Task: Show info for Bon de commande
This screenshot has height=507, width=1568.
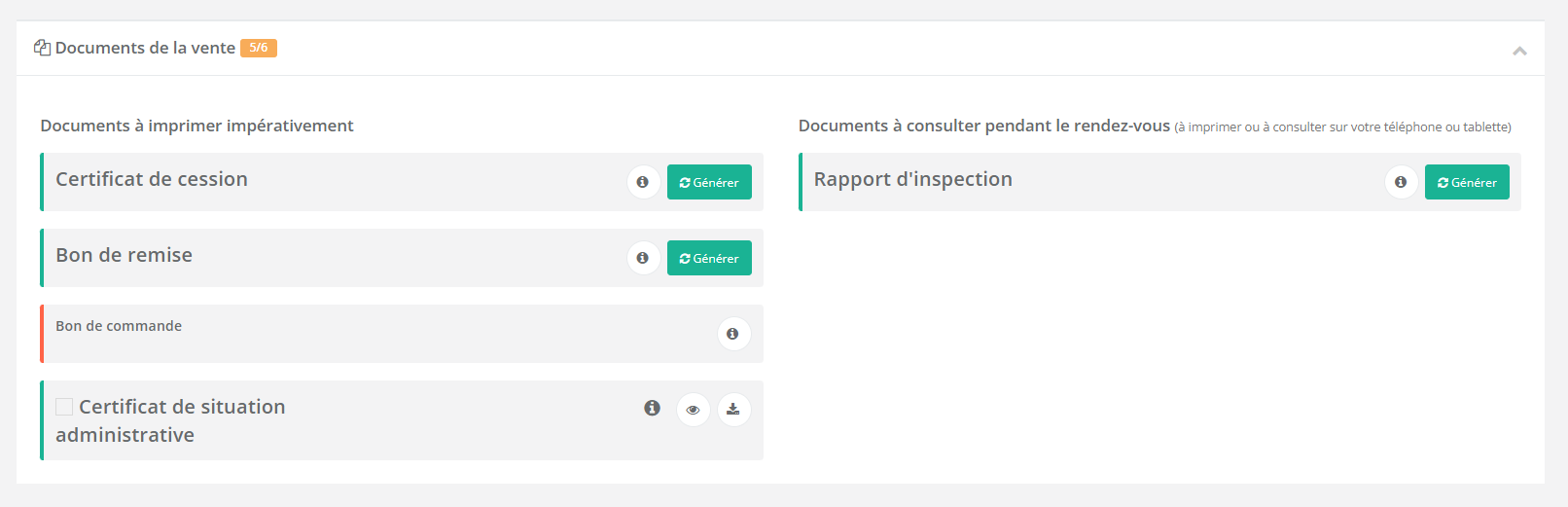Action: click(x=733, y=334)
